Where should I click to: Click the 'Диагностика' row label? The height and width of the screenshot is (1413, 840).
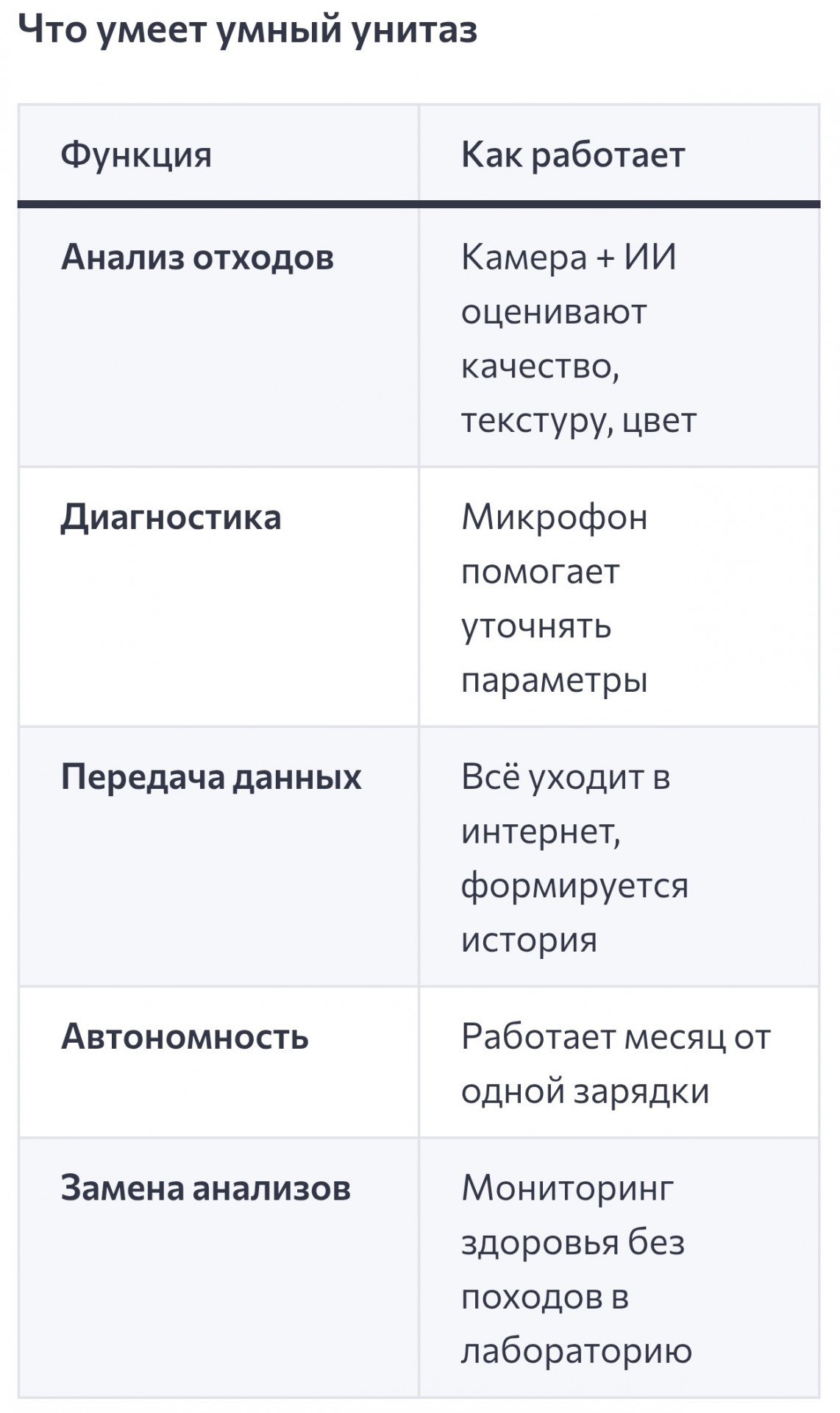pos(171,517)
